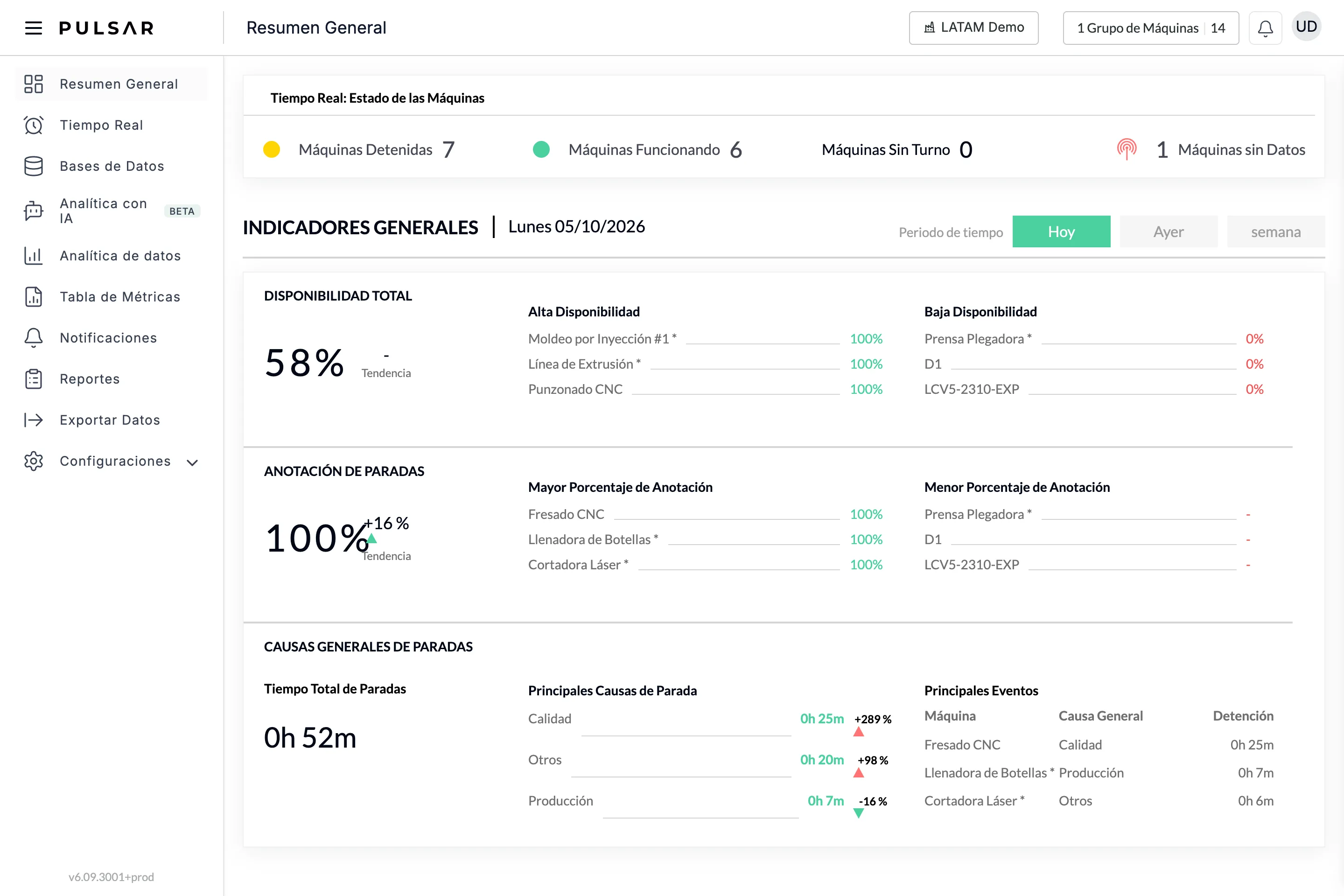Click the Tiempo Real clock icon
This screenshot has height=896, width=1344.
pos(34,125)
